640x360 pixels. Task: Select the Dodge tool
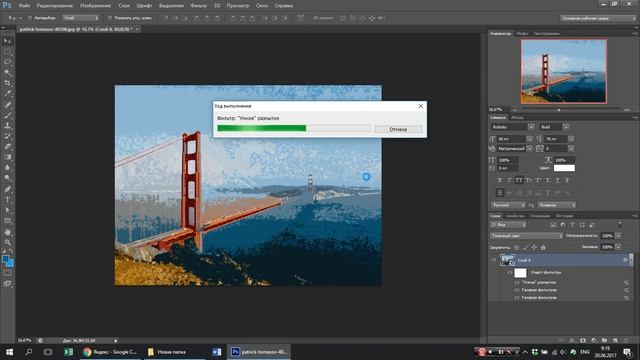point(7,178)
